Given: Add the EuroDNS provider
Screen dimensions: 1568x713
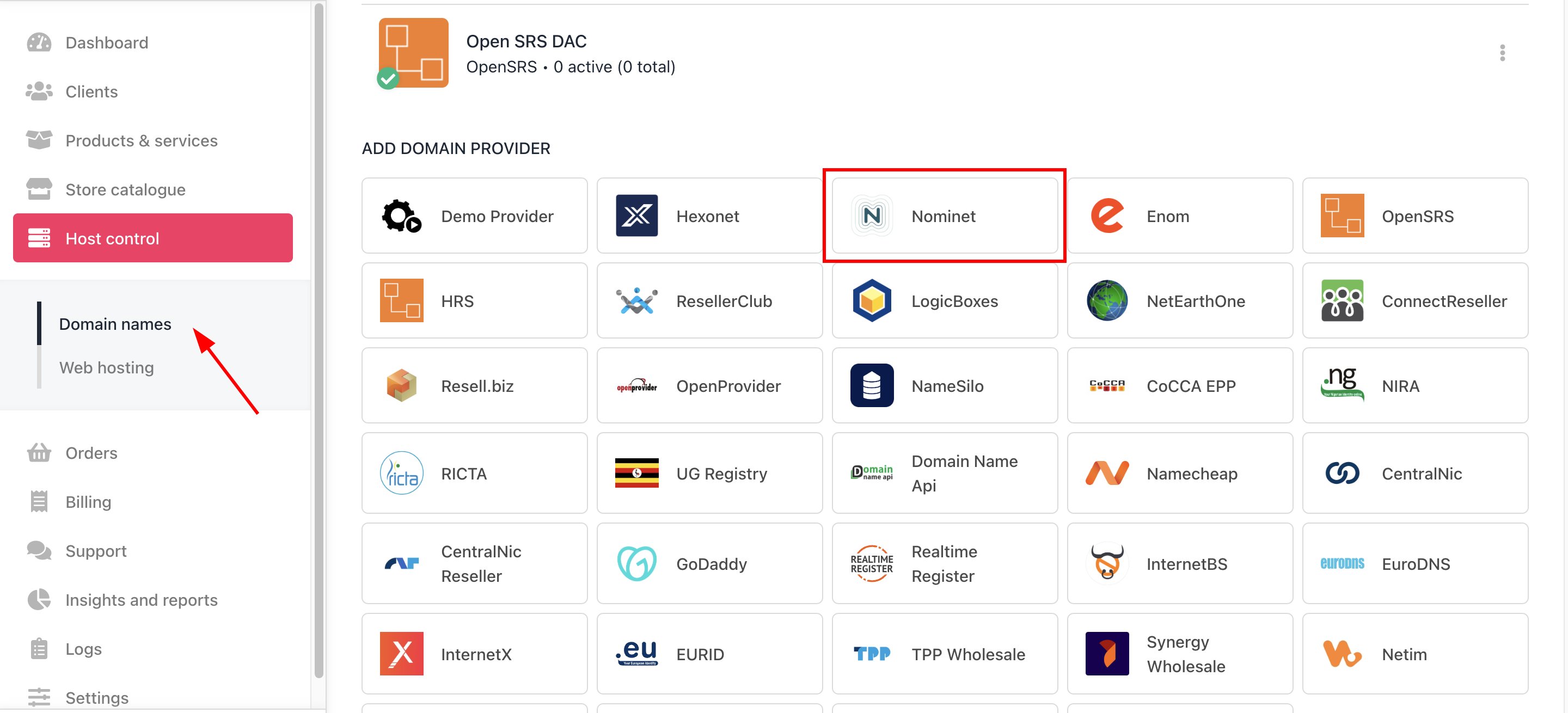Looking at the screenshot, I should 1414,564.
